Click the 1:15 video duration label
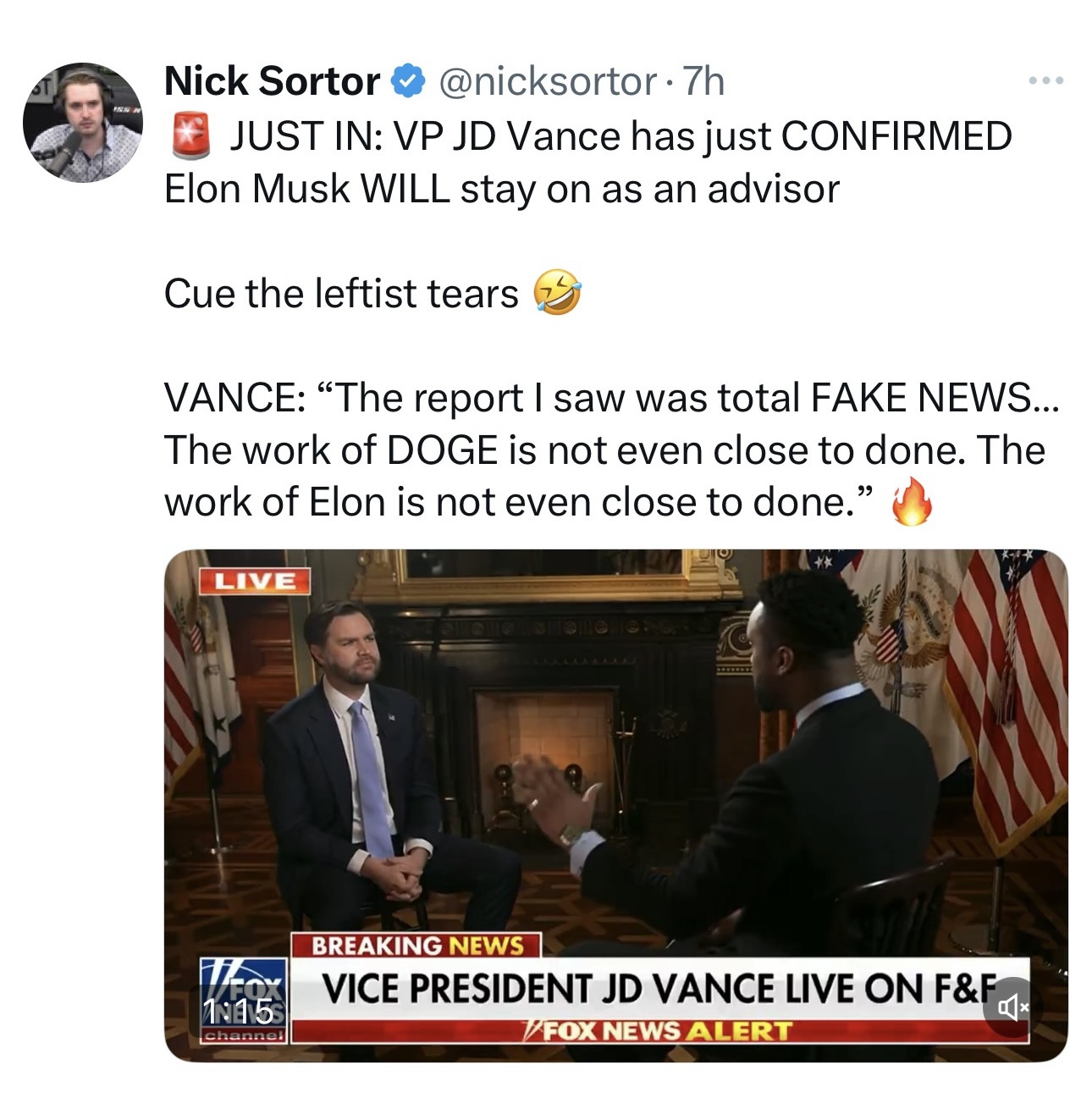Viewport: 1092px width, 1120px height. coord(238,1010)
